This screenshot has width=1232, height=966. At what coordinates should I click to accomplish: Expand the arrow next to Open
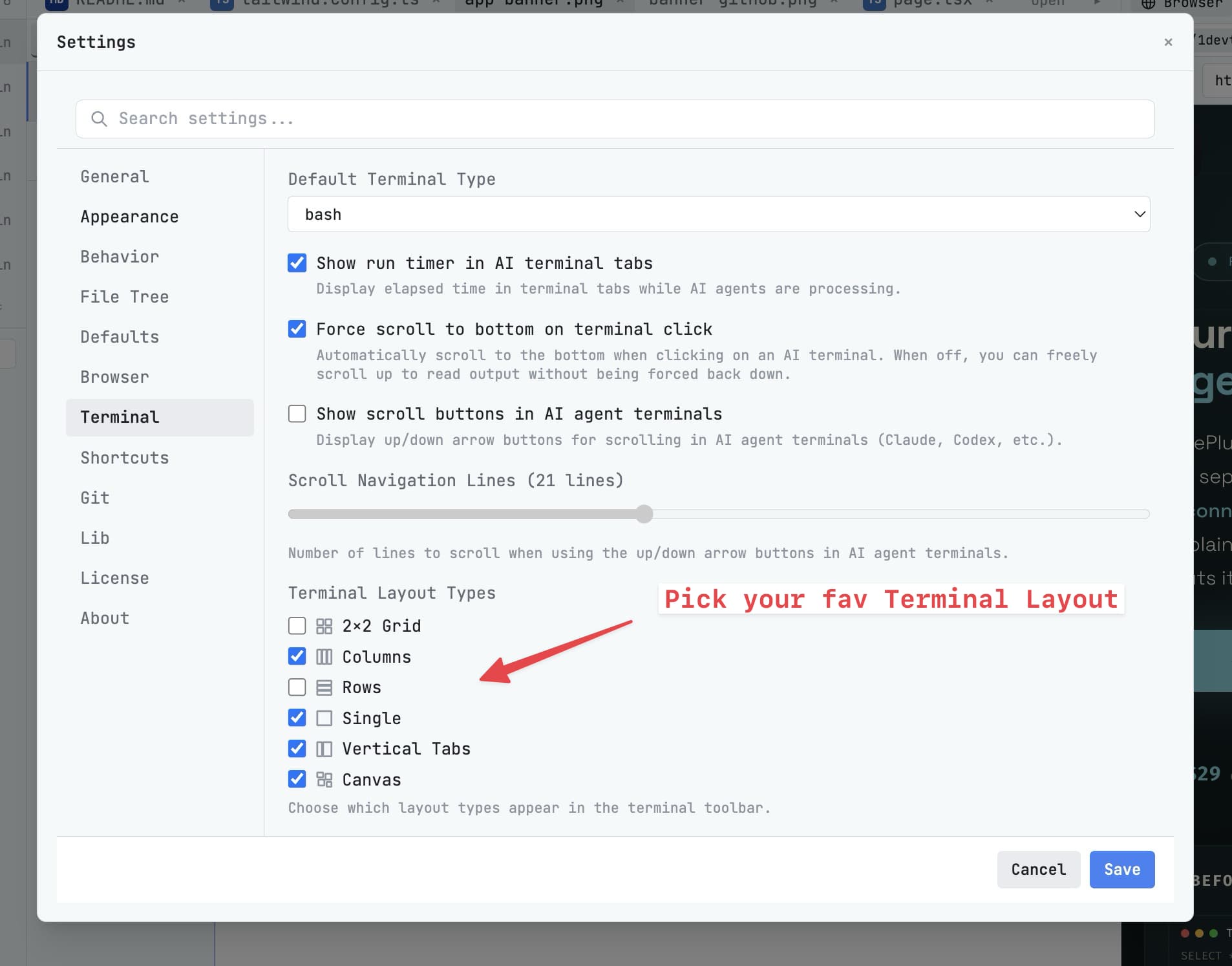(1097, 3)
